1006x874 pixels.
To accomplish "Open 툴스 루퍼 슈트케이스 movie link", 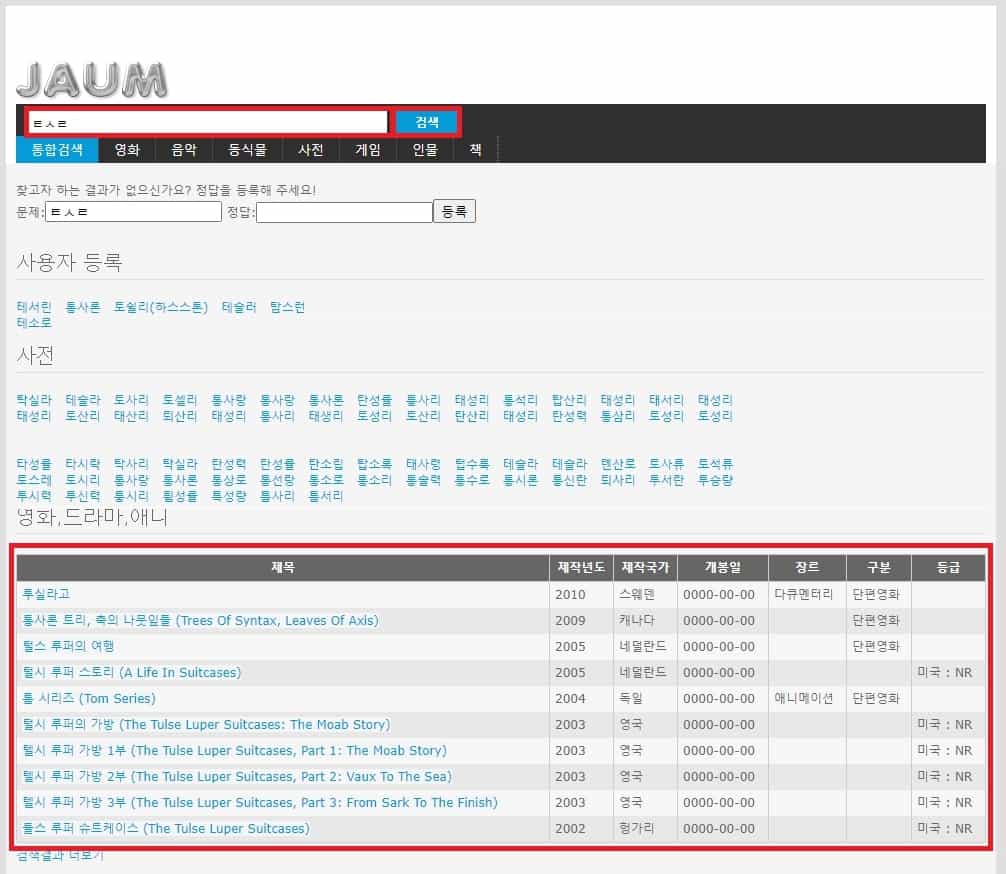I will click(x=166, y=828).
